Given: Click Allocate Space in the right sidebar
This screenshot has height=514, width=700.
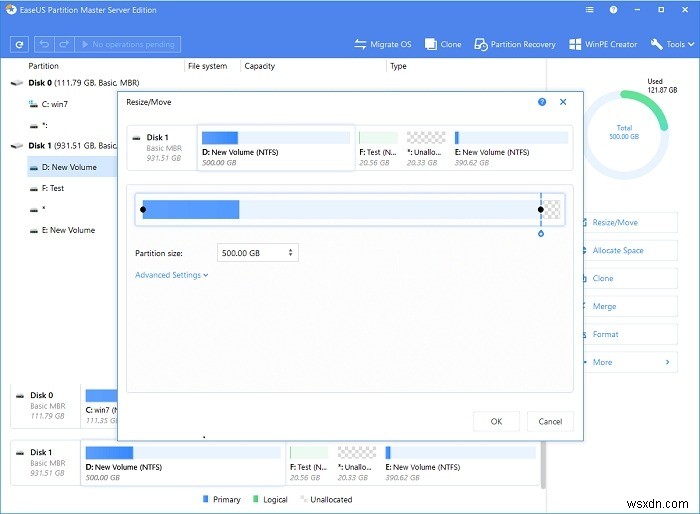Looking at the screenshot, I should [630, 251].
